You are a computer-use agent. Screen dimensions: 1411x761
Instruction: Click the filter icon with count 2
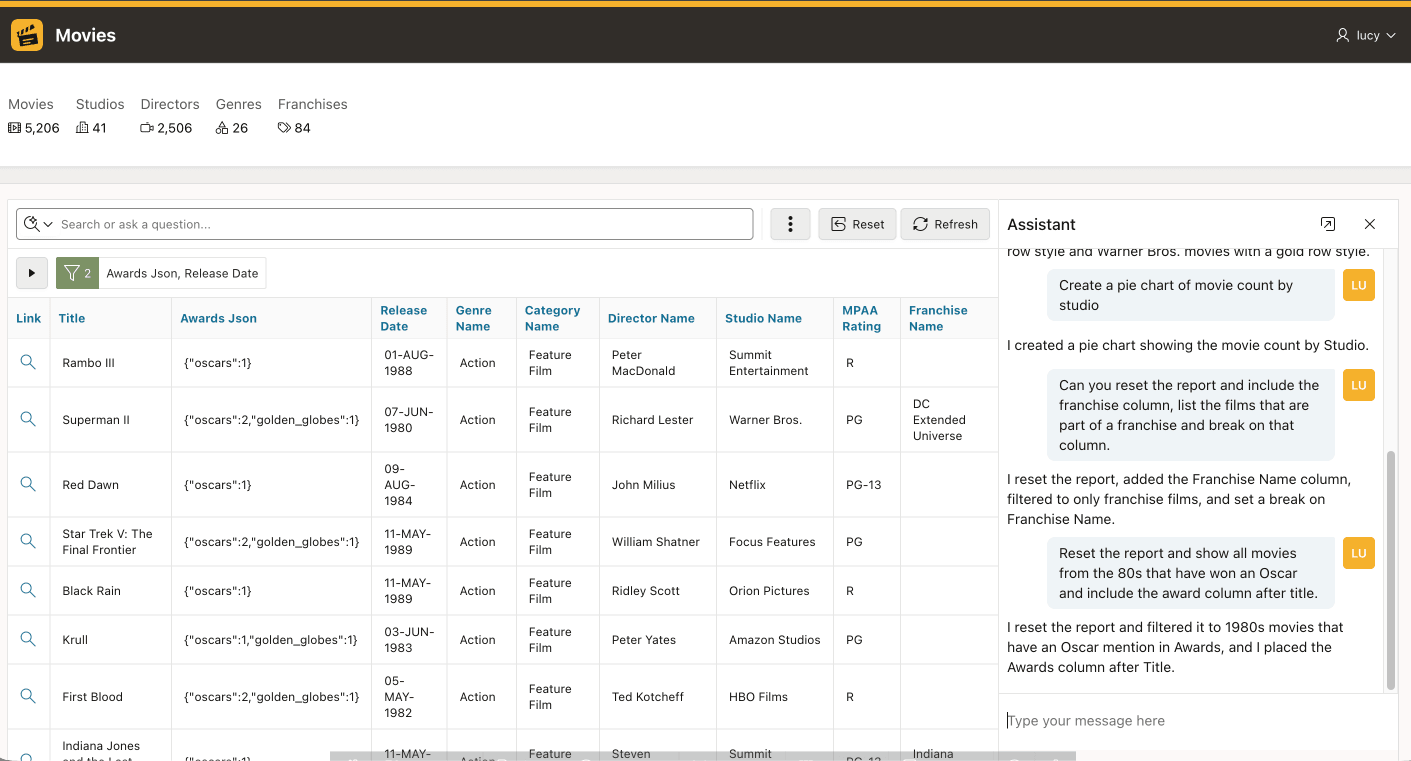pos(77,273)
